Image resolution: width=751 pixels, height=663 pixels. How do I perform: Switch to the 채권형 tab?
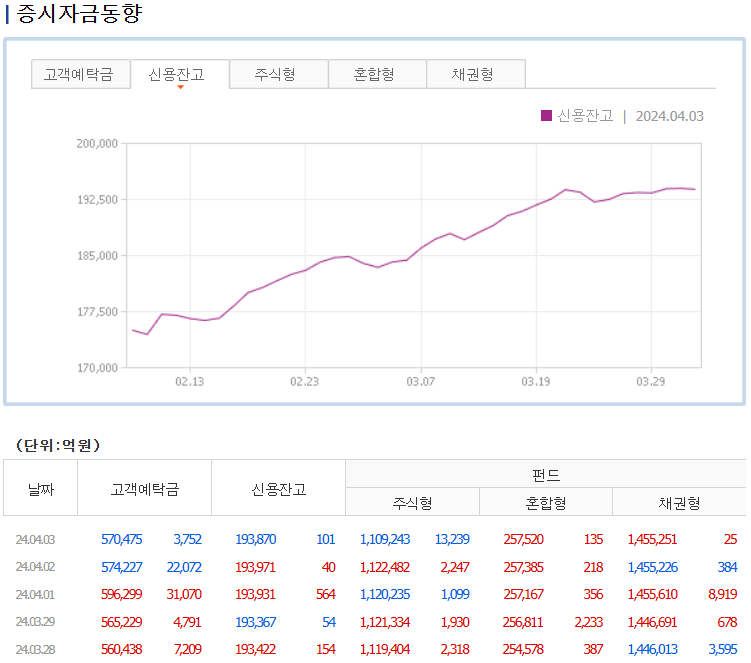(x=476, y=74)
